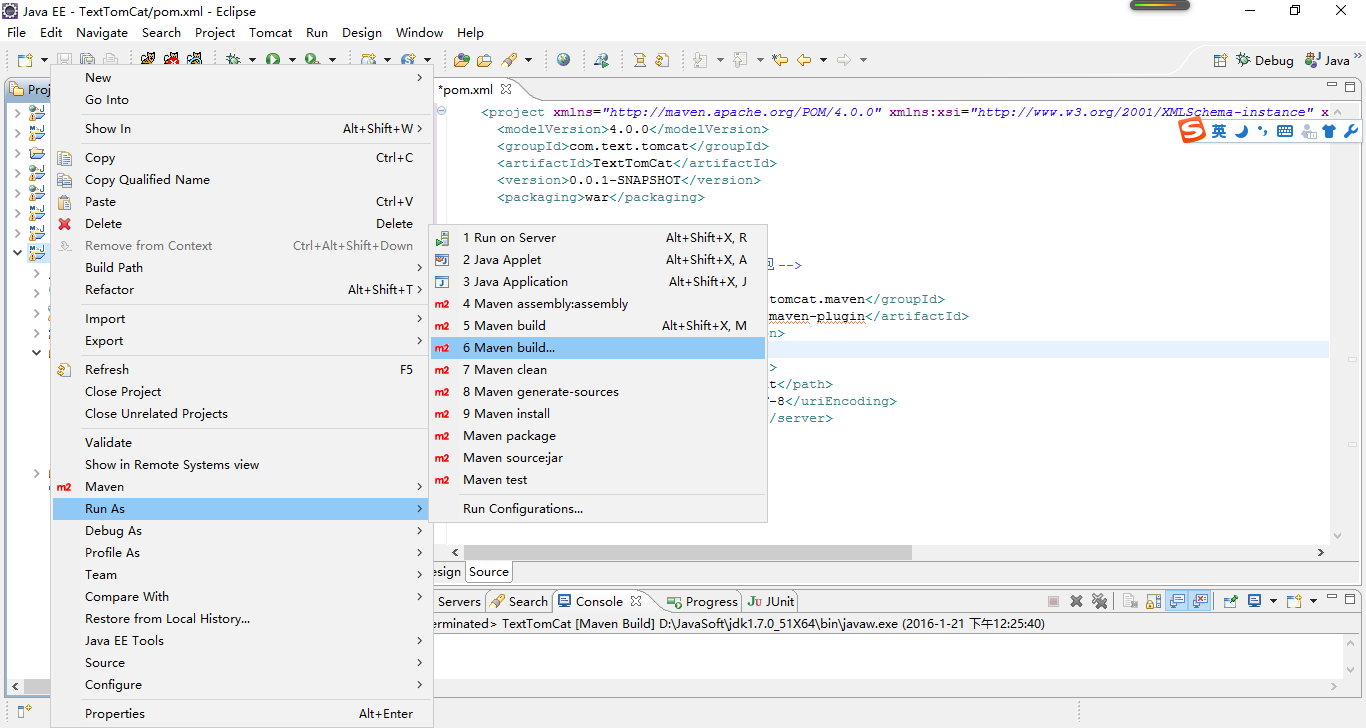
Task: Open dropdown beside Open Console icon
Action: coord(1313,601)
